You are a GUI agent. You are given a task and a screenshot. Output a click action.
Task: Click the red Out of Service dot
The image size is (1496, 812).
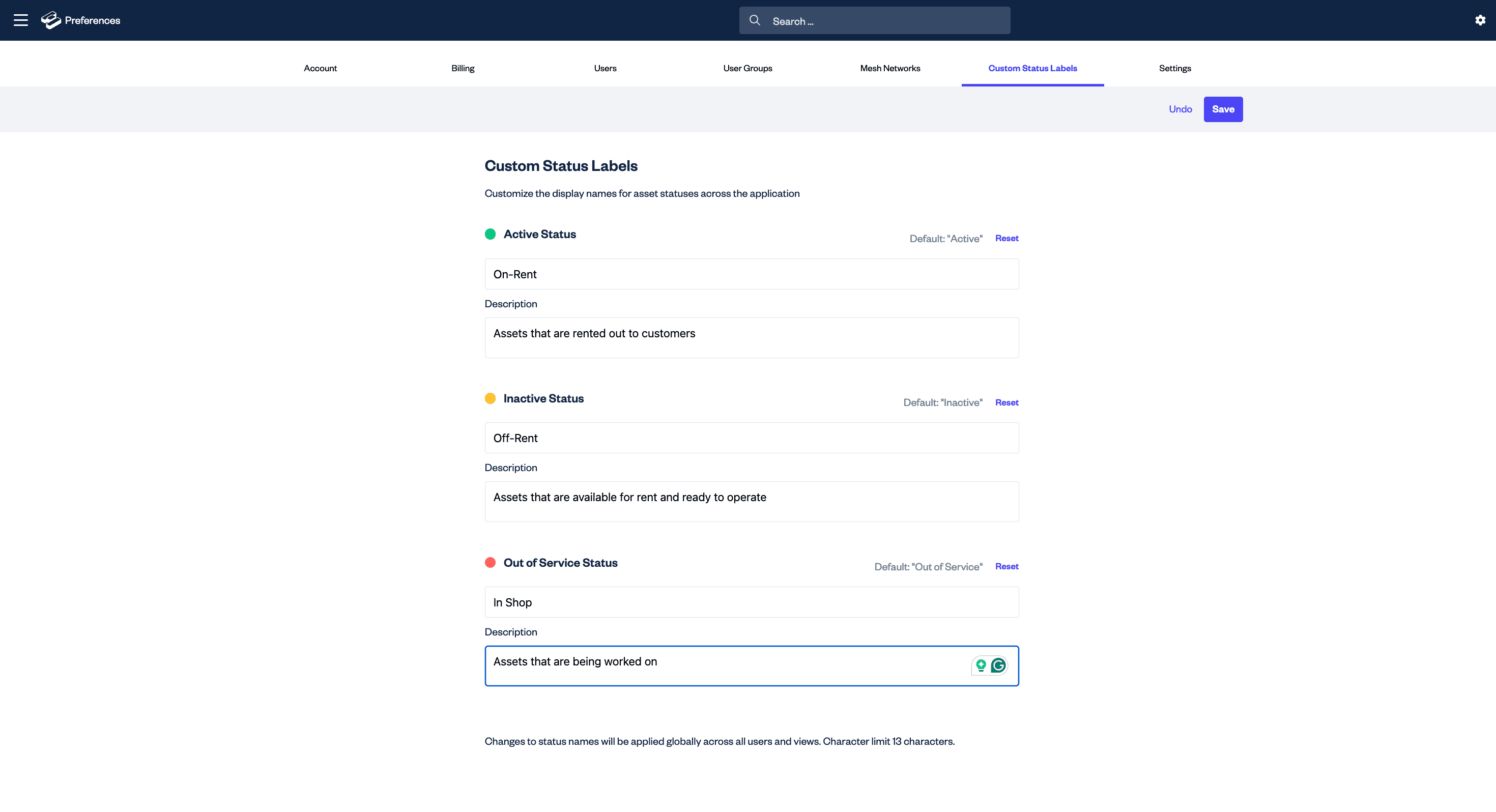coord(490,562)
